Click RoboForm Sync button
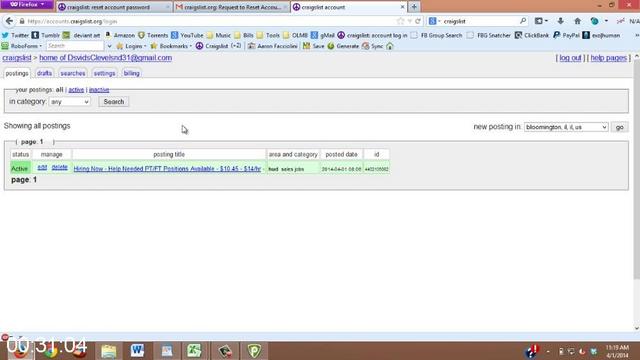Viewport: 640px width, 360px height. coord(372,46)
